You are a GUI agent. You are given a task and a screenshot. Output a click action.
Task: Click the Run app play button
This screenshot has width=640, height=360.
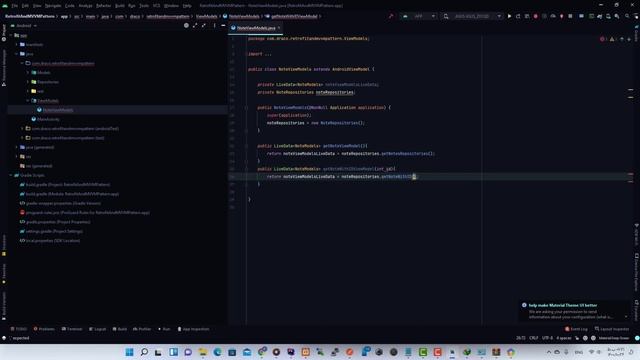pos(509,16)
